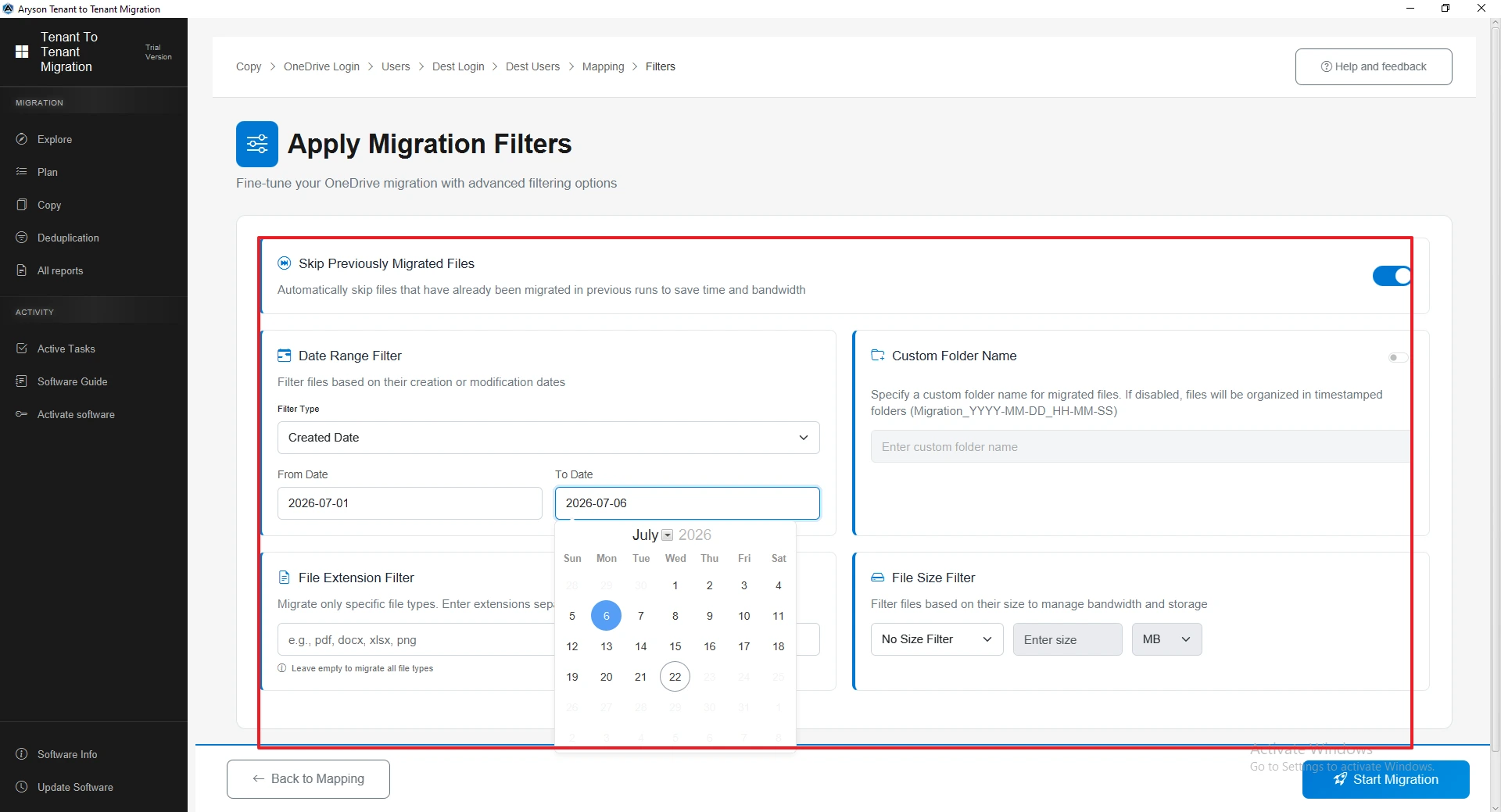1501x812 pixels.
Task: Click Back to Mapping button
Action: click(308, 779)
